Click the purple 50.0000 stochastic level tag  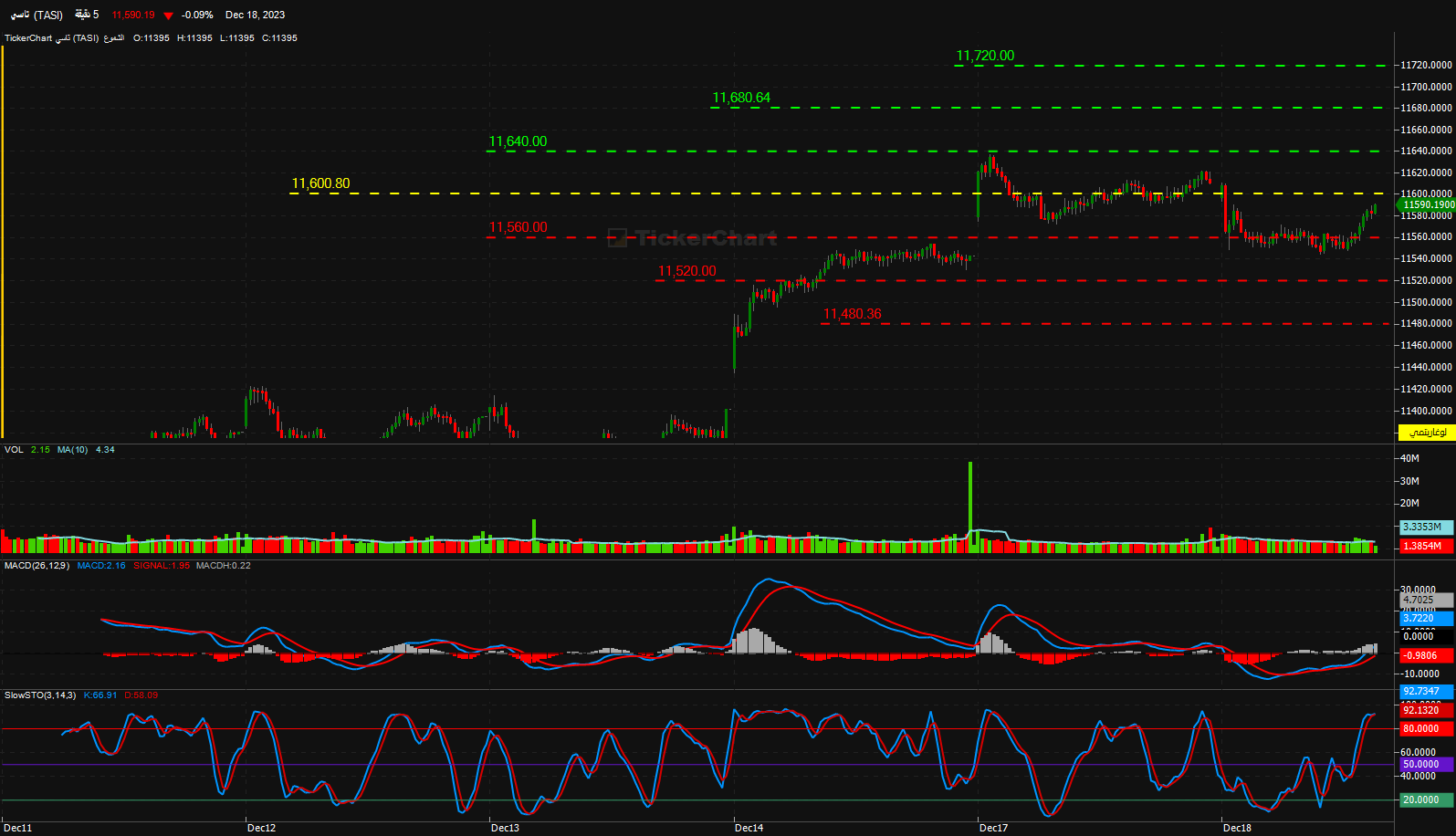pyautogui.click(x=1425, y=765)
